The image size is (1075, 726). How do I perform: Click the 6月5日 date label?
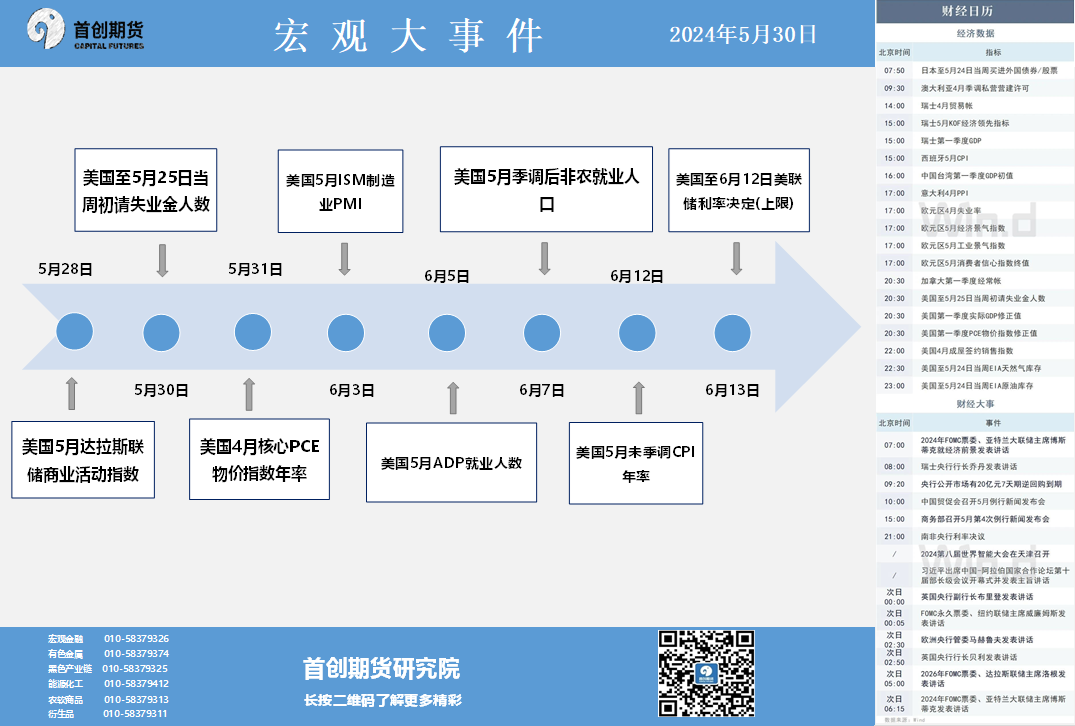pos(446,276)
